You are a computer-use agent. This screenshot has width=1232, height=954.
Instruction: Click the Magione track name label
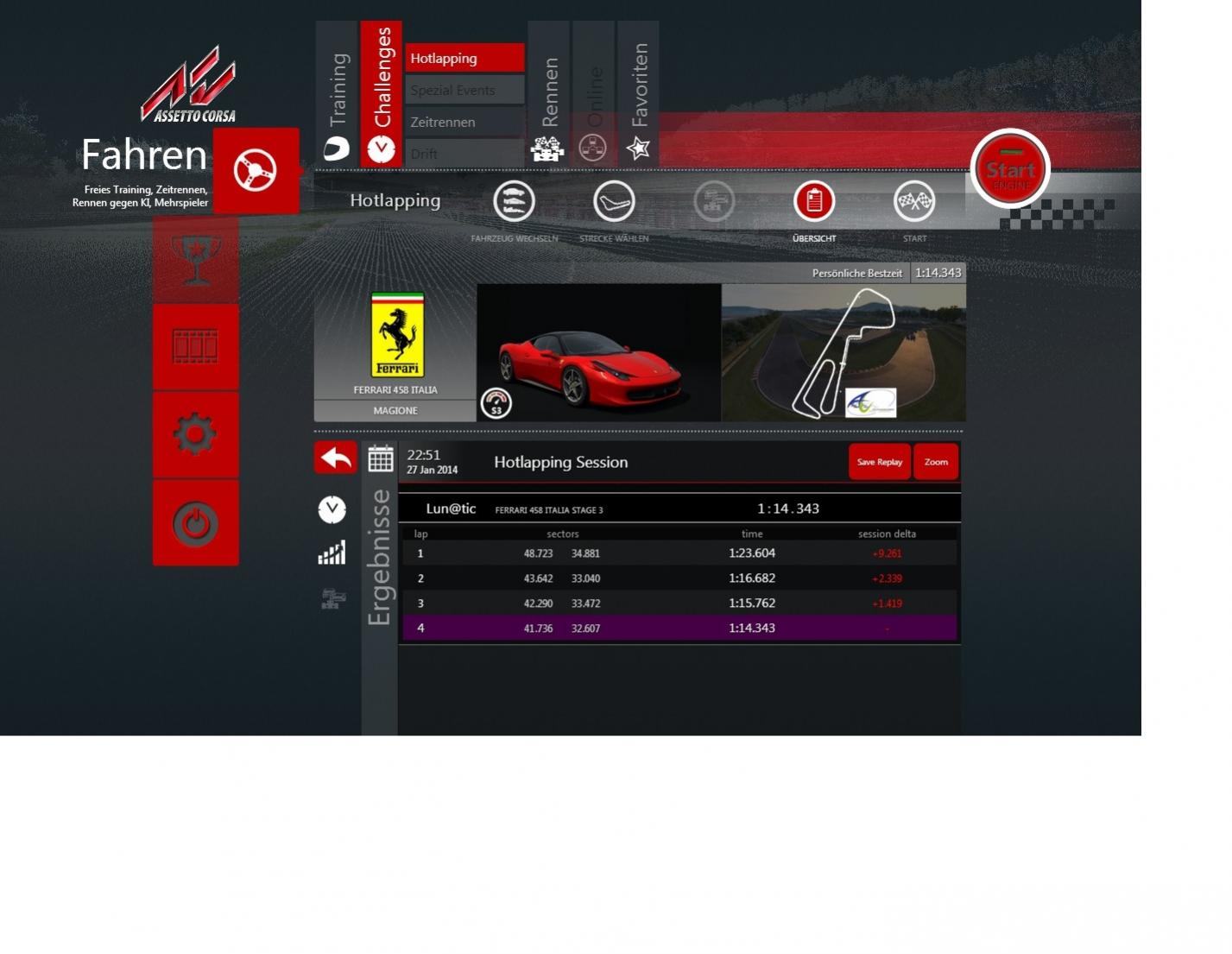click(395, 411)
